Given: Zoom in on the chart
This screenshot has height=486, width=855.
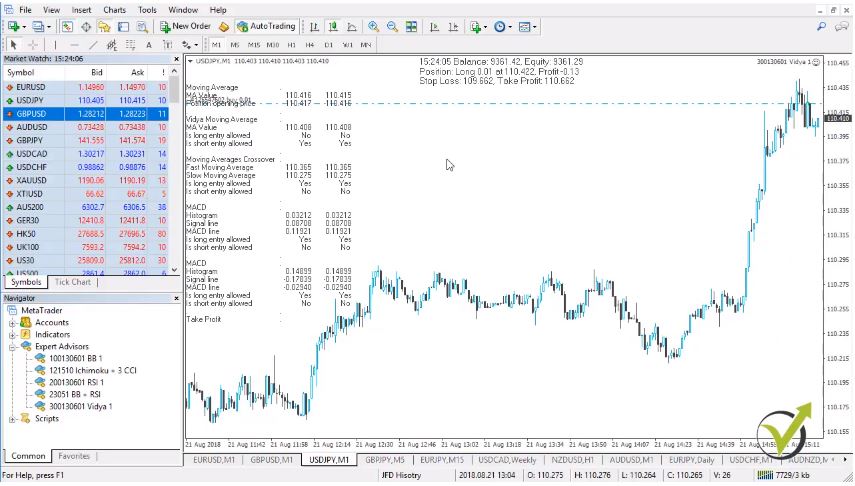Looking at the screenshot, I should pyautogui.click(x=374, y=26).
